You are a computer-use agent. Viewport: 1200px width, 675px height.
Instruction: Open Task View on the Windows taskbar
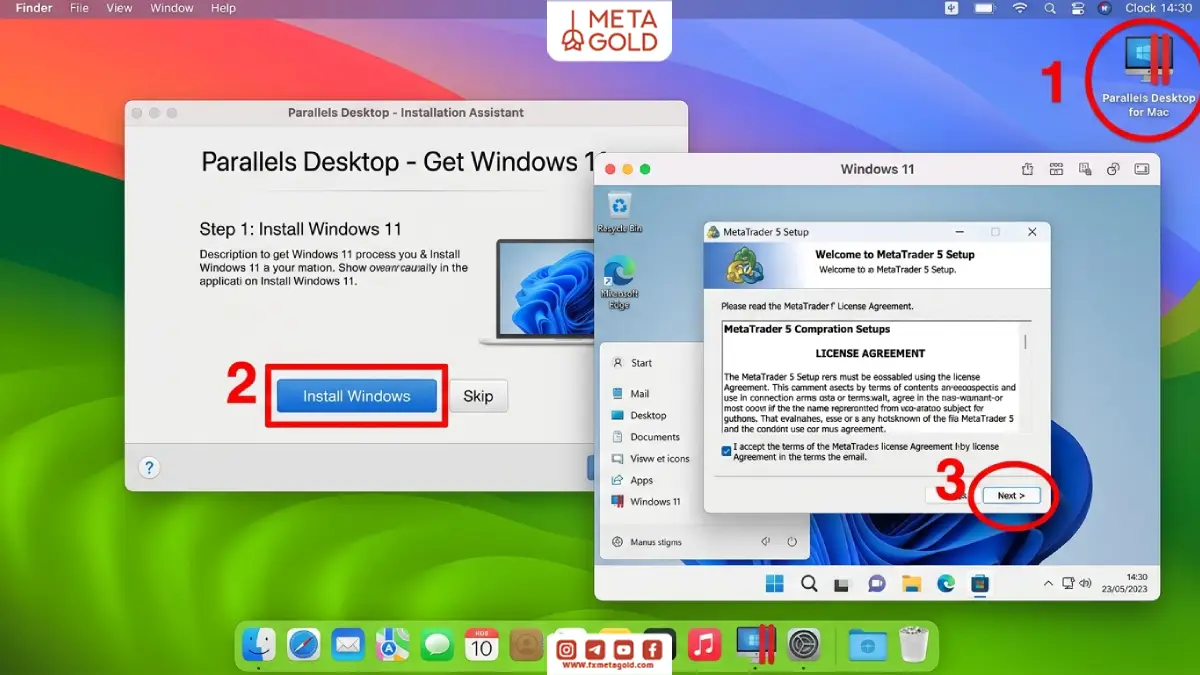point(843,584)
